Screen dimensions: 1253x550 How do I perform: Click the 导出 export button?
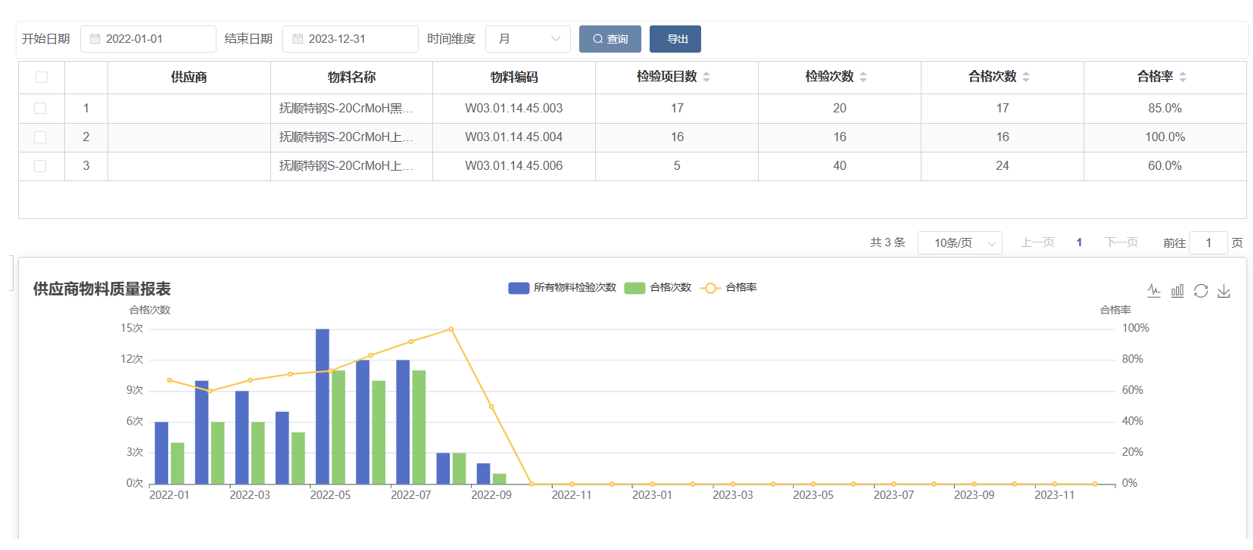click(675, 39)
